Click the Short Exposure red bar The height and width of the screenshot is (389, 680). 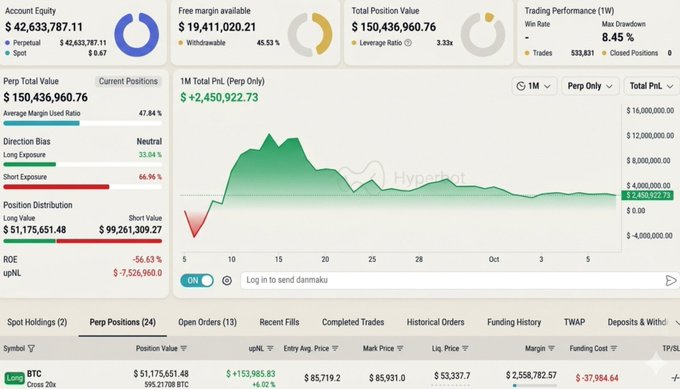point(56,187)
